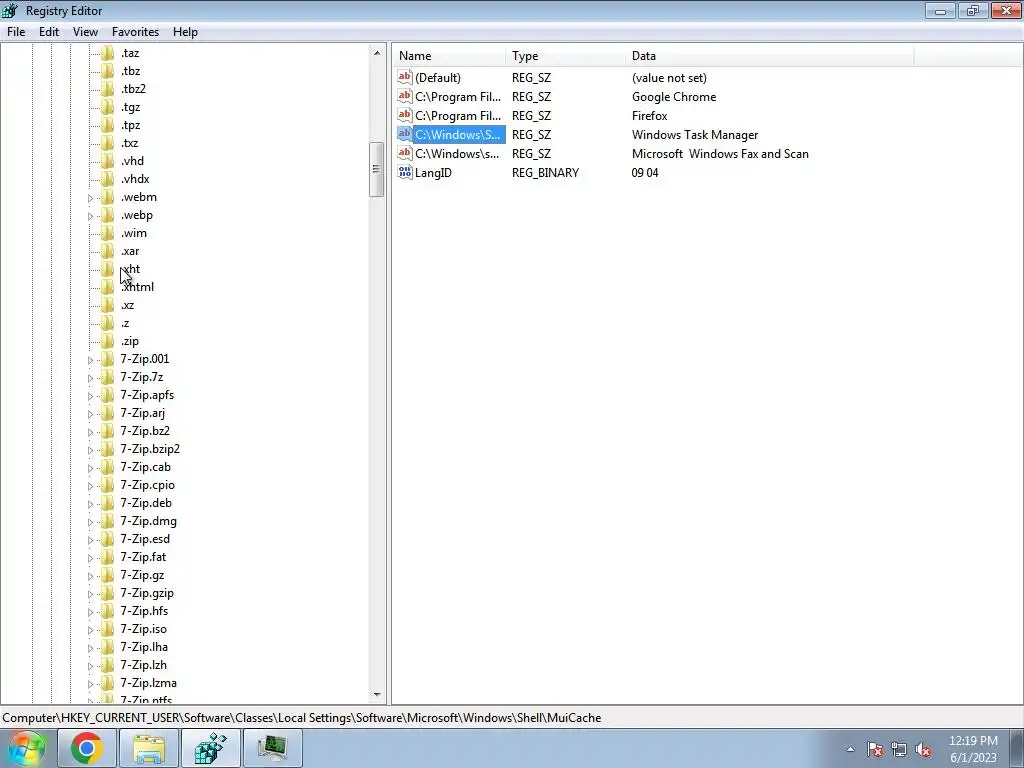Select the .xz key
This screenshot has width=1024, height=768.
pyautogui.click(x=127, y=305)
